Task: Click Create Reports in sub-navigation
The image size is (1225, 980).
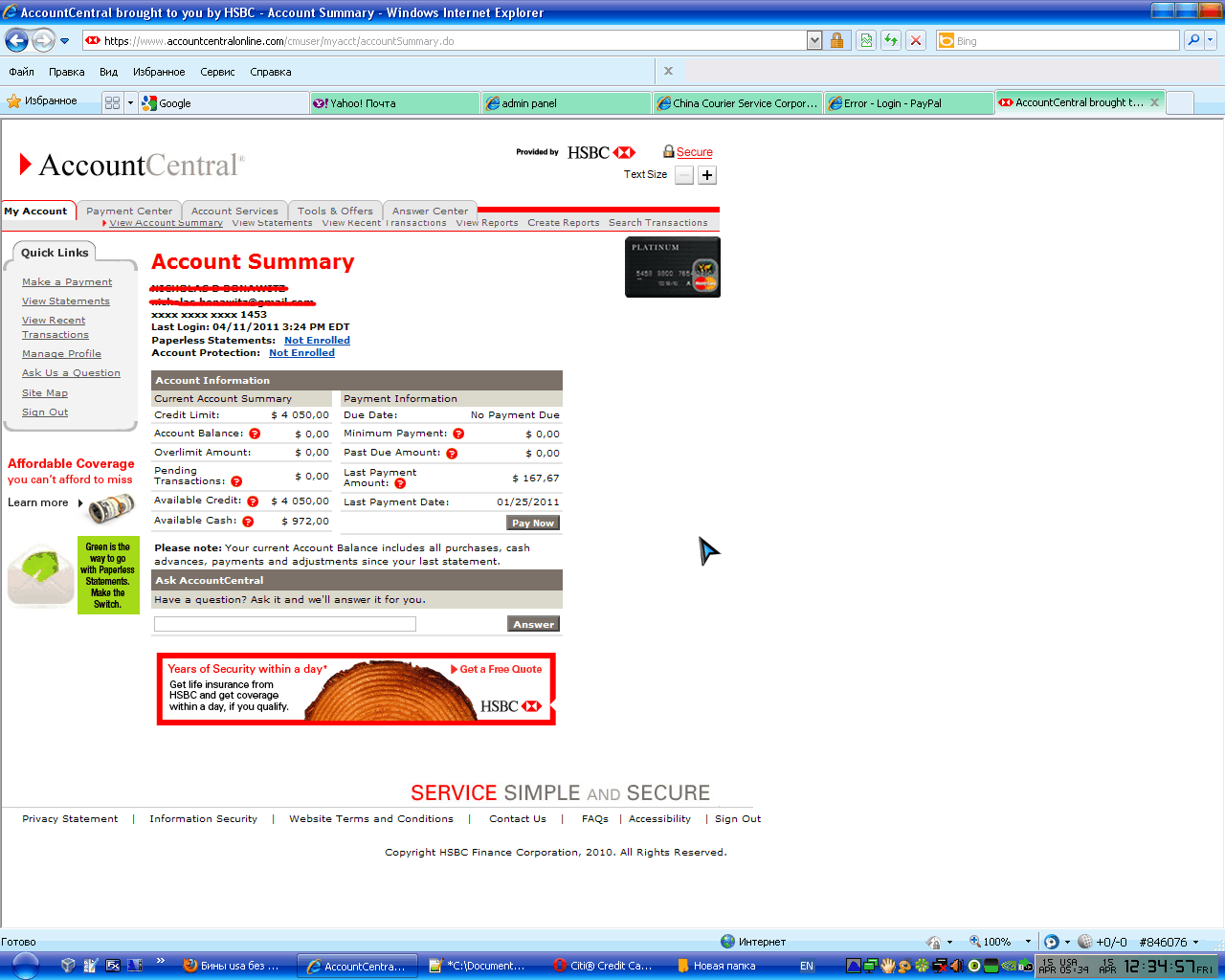Action: [563, 223]
